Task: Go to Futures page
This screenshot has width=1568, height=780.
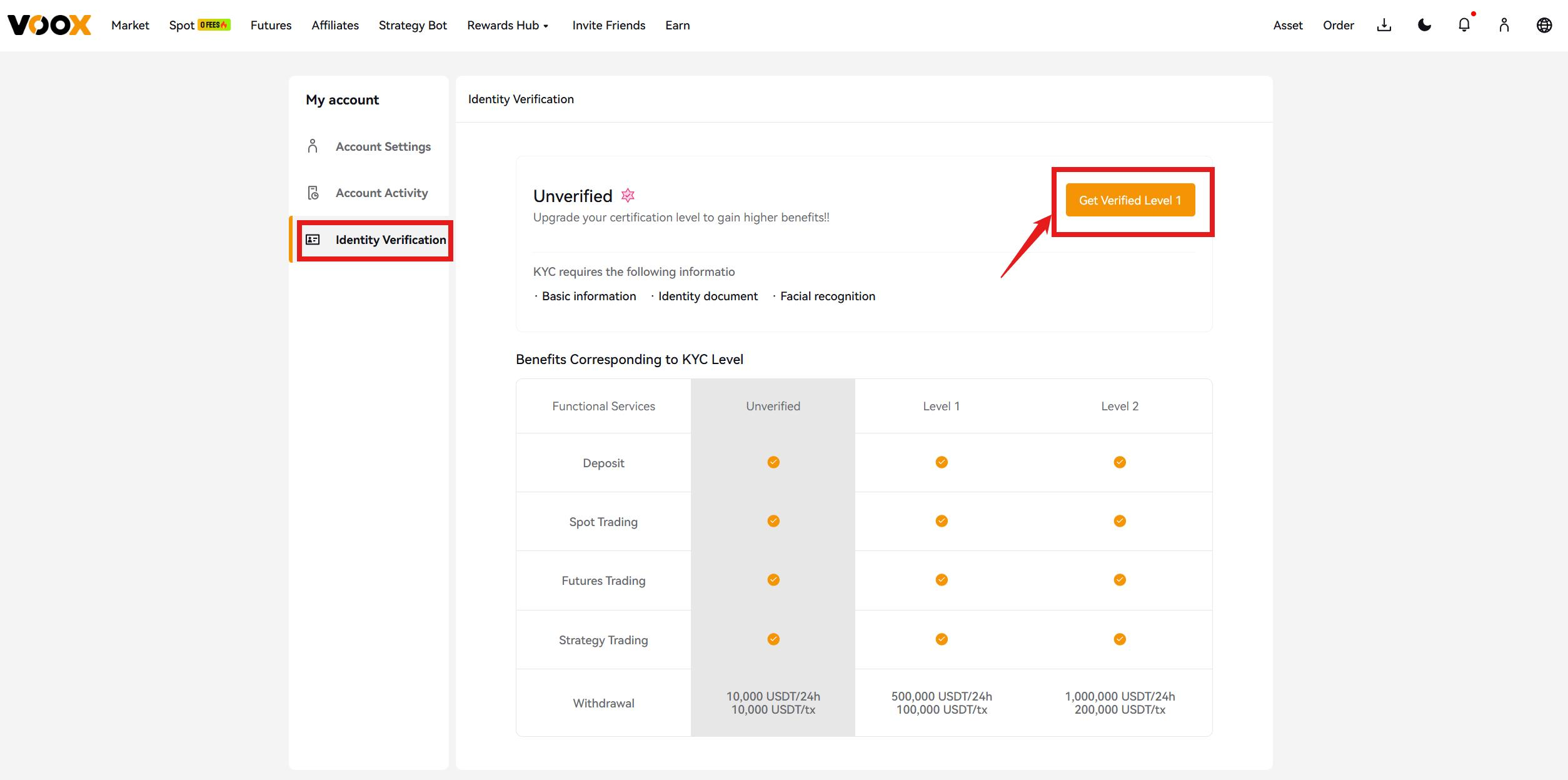Action: tap(271, 25)
